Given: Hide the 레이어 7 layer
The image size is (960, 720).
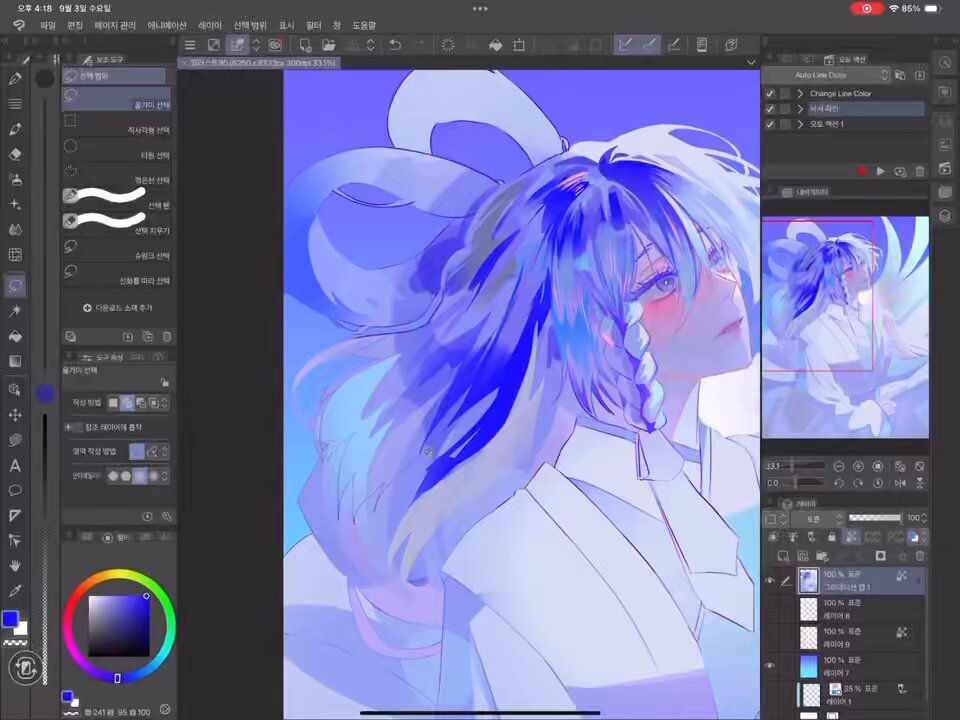Looking at the screenshot, I should pyautogui.click(x=770, y=666).
